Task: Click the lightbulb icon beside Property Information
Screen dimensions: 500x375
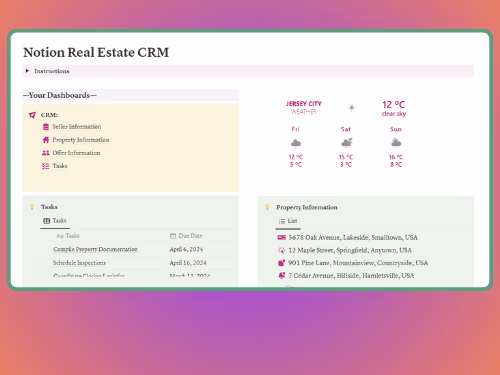Action: [x=267, y=207]
